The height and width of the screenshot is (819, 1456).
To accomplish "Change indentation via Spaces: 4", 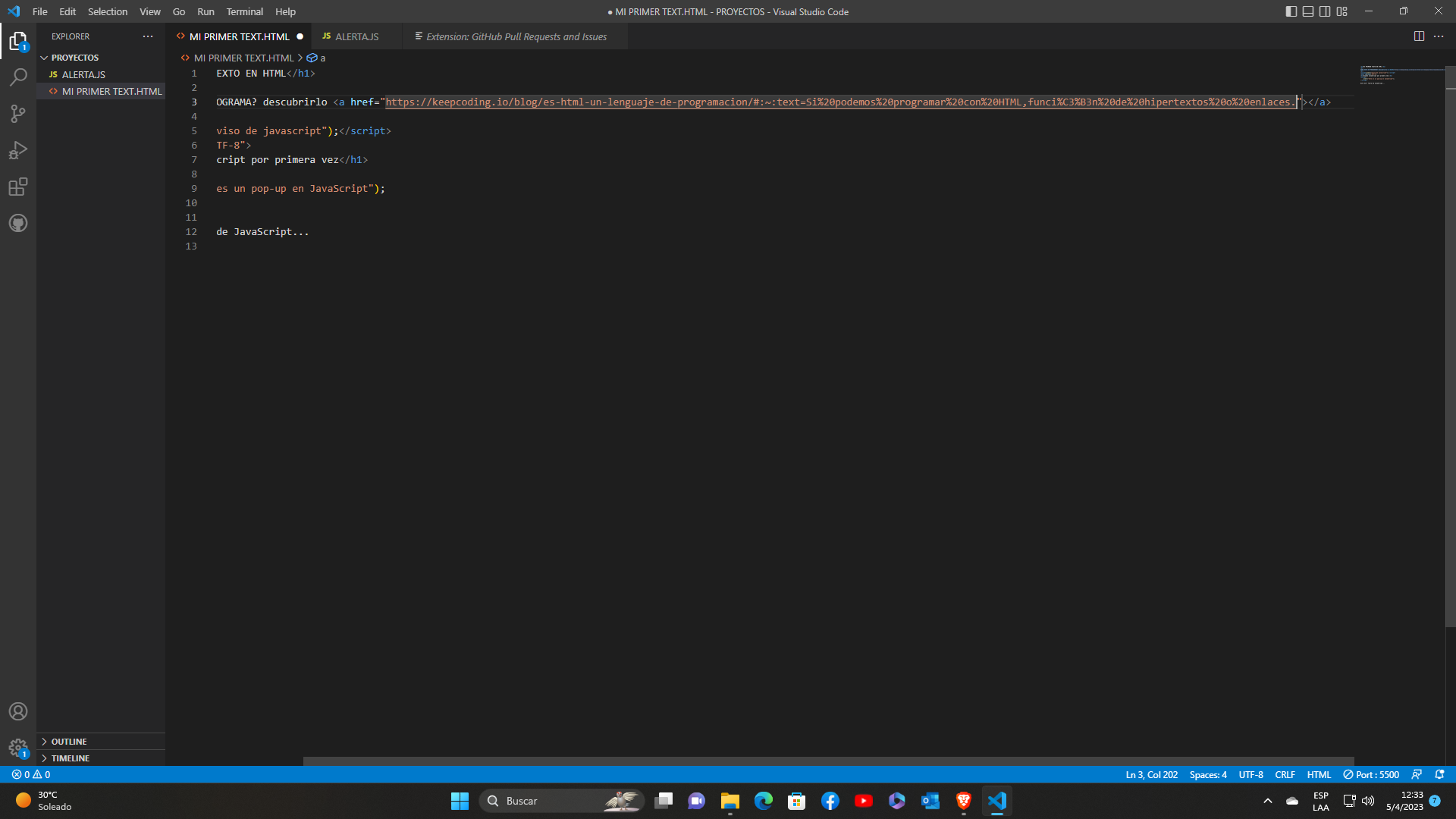I will pos(1208,774).
